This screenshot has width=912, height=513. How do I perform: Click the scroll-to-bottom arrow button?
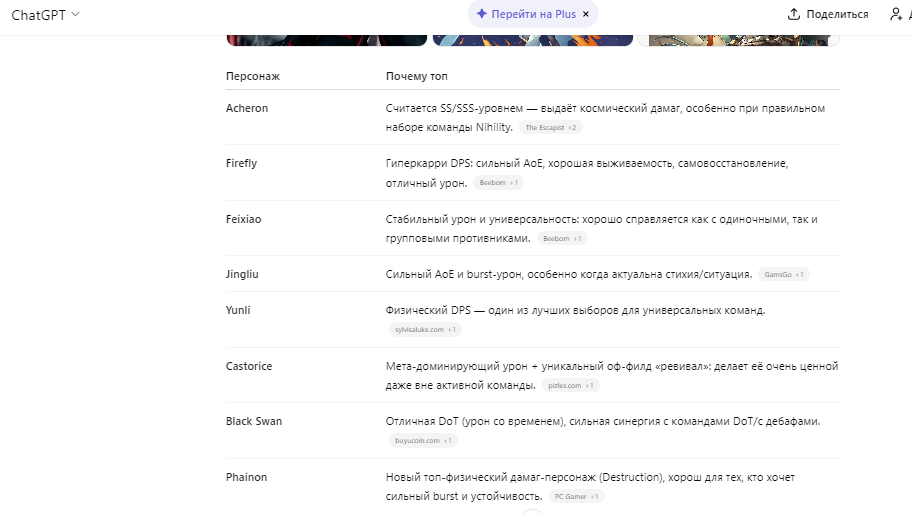533,510
